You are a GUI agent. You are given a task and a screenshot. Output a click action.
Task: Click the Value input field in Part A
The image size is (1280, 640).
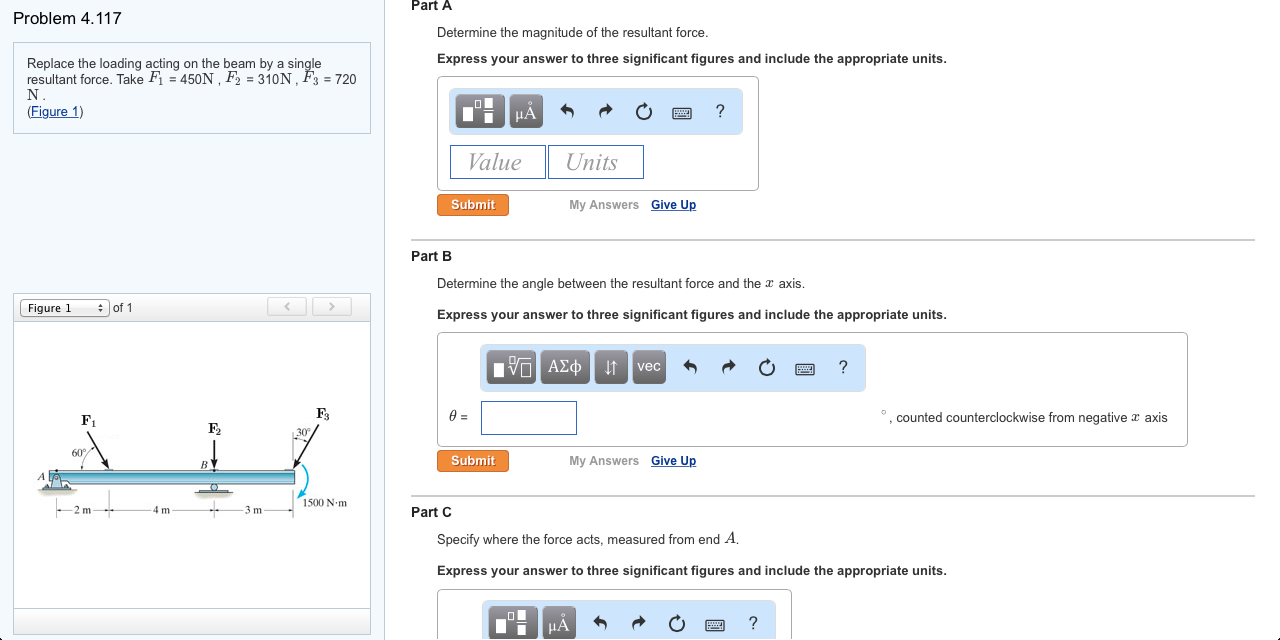click(x=497, y=161)
